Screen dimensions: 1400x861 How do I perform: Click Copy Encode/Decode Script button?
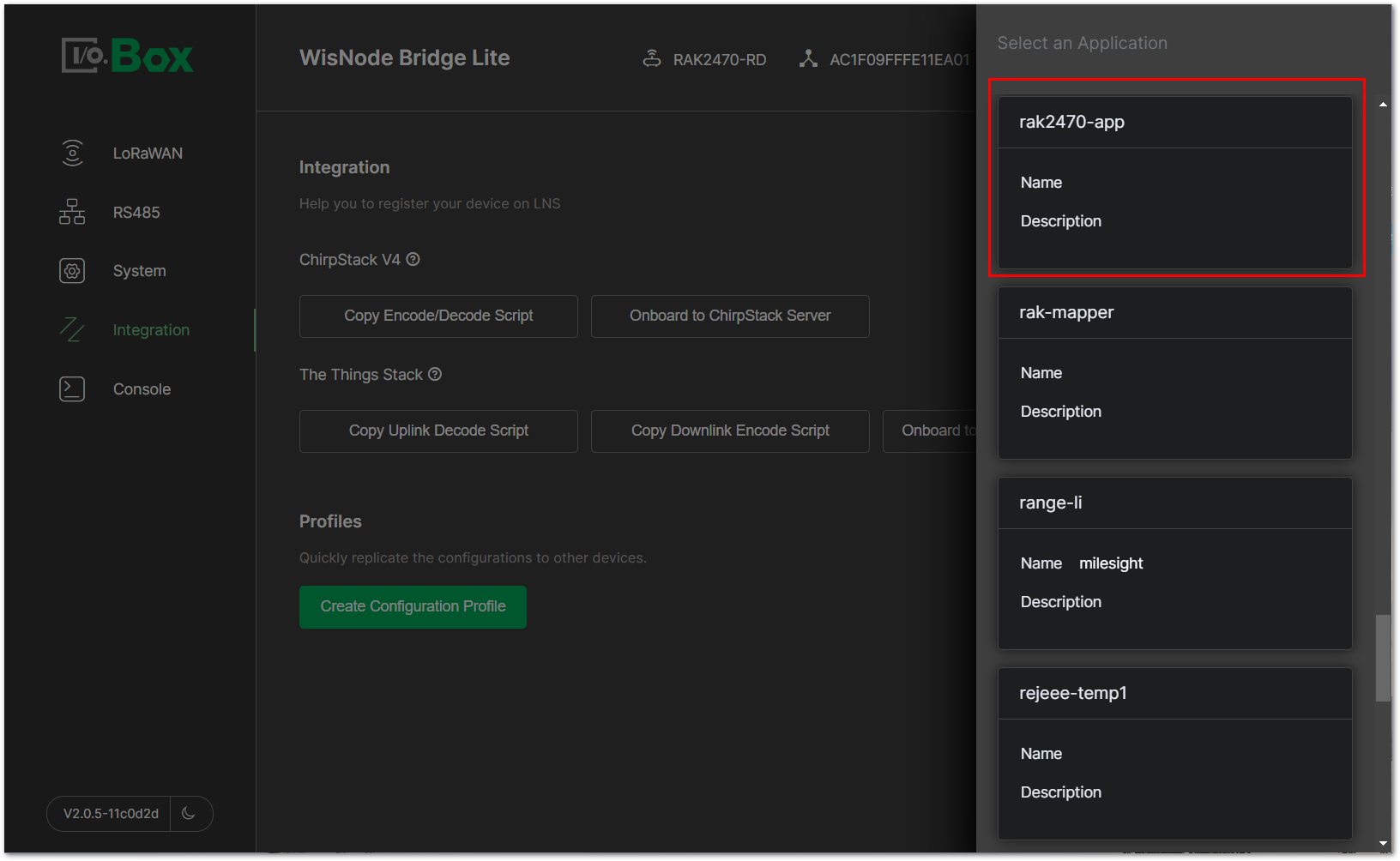(438, 316)
